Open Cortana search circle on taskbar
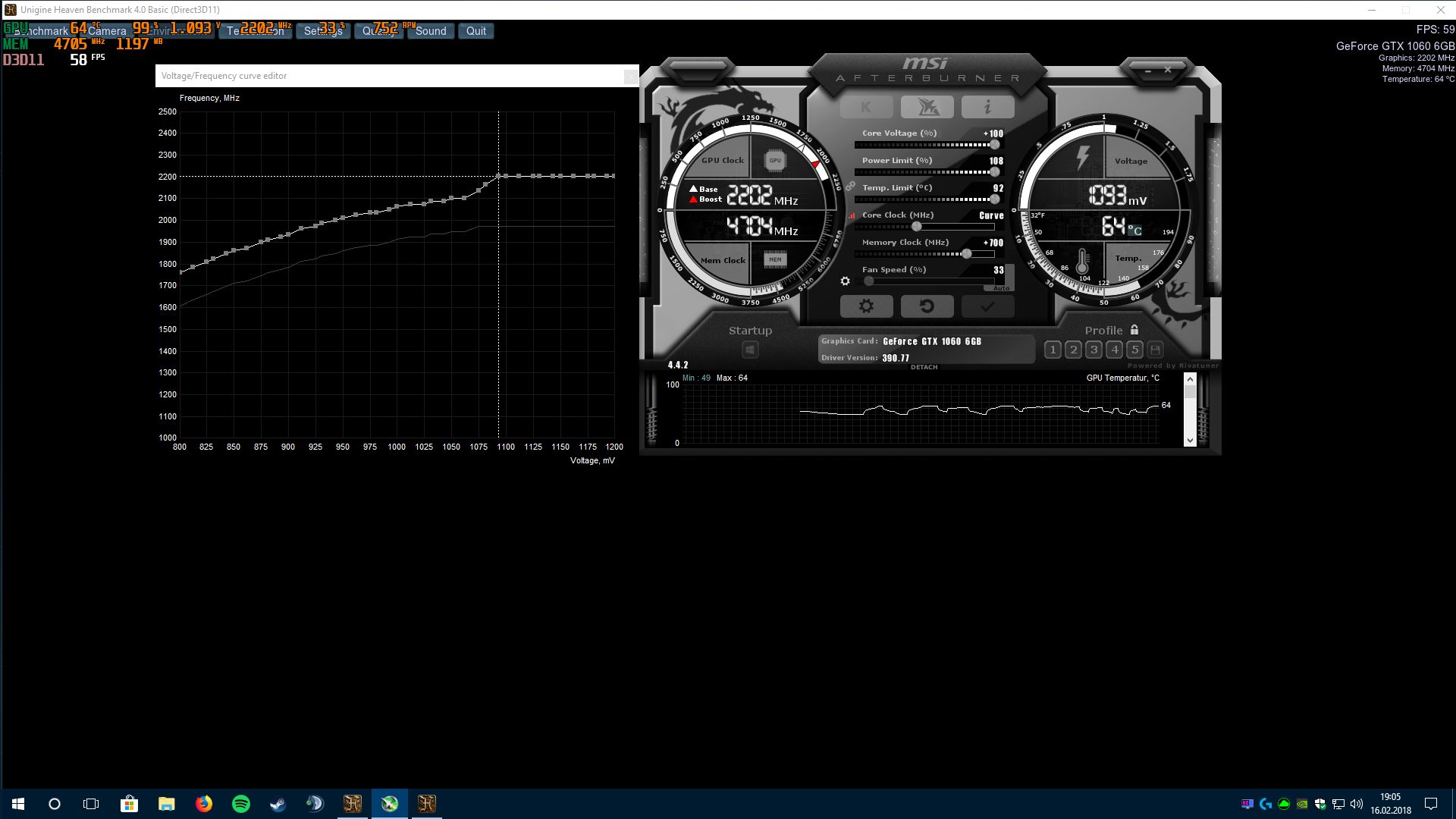 pyautogui.click(x=55, y=804)
